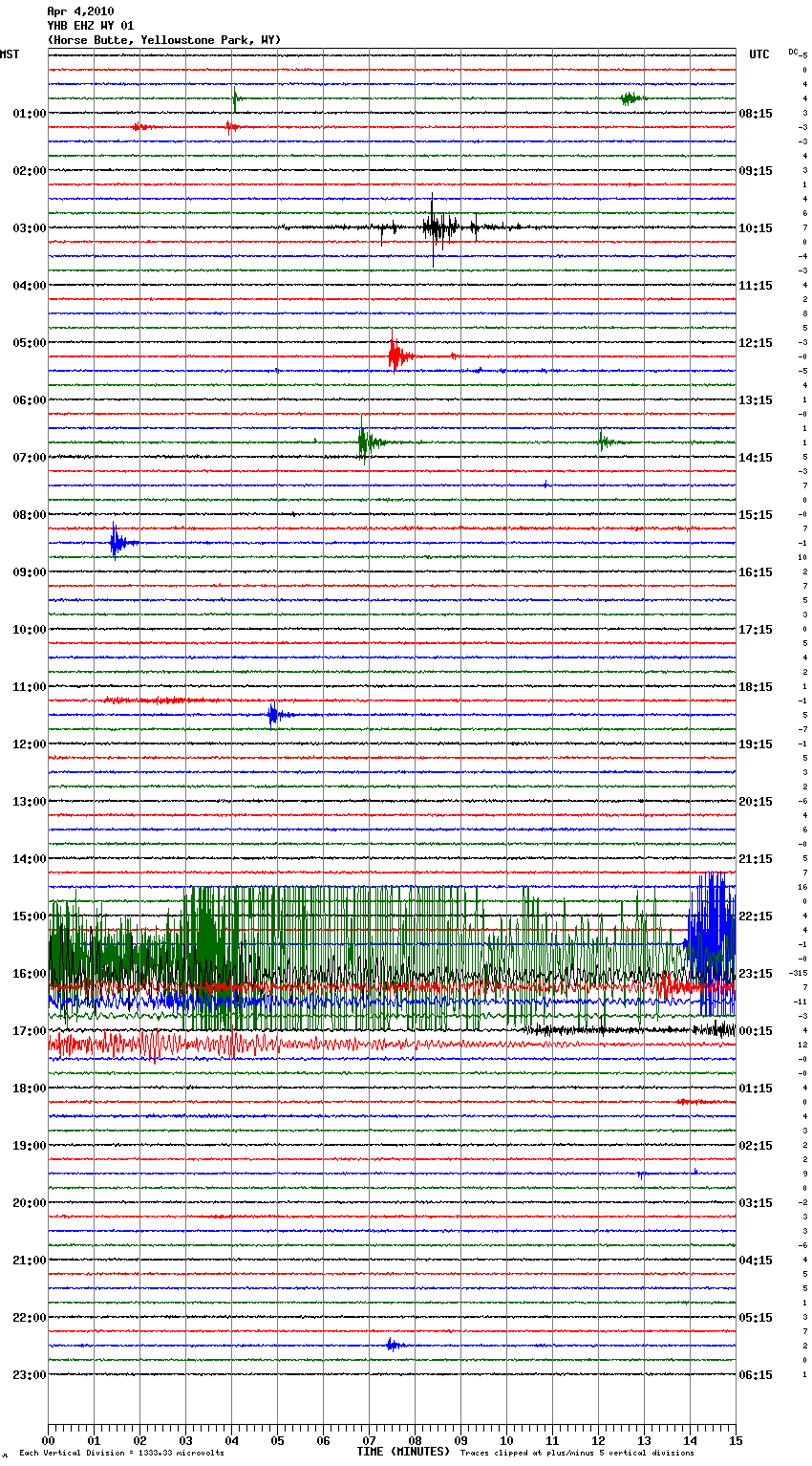Click the 05:00 MST time label
Screen dimensions: 812x1466
tap(30, 343)
